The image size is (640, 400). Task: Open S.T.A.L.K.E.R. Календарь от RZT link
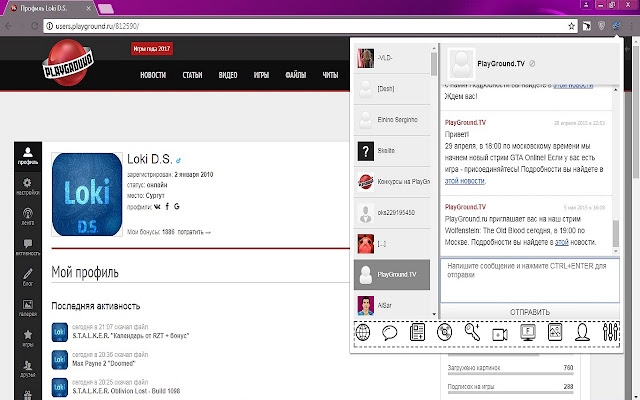pos(131,336)
